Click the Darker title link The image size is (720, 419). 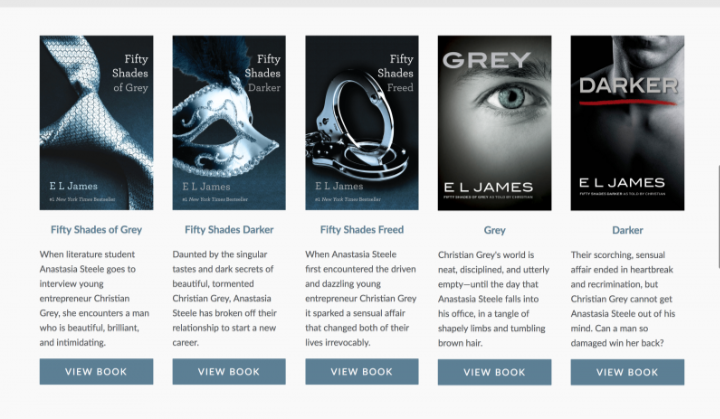pos(627,230)
